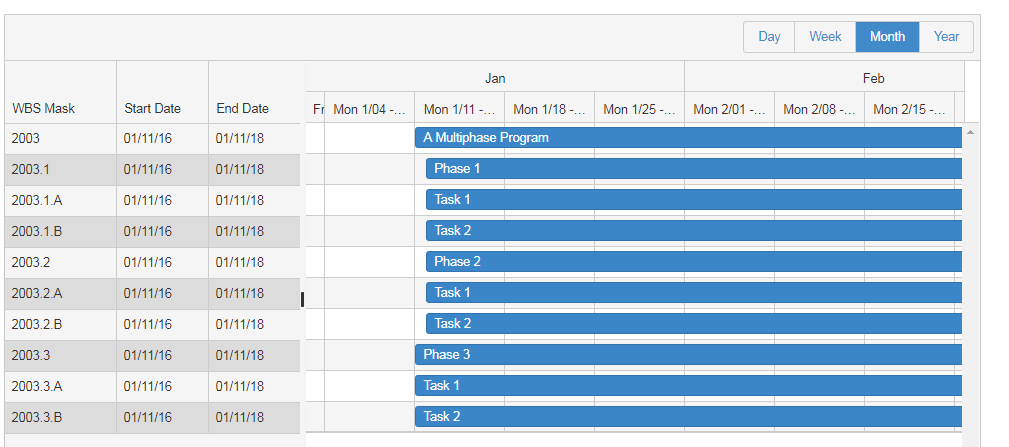Viewport: 1009px width, 447px height.
Task: Click the Mon 1/11 week header
Action: [459, 109]
